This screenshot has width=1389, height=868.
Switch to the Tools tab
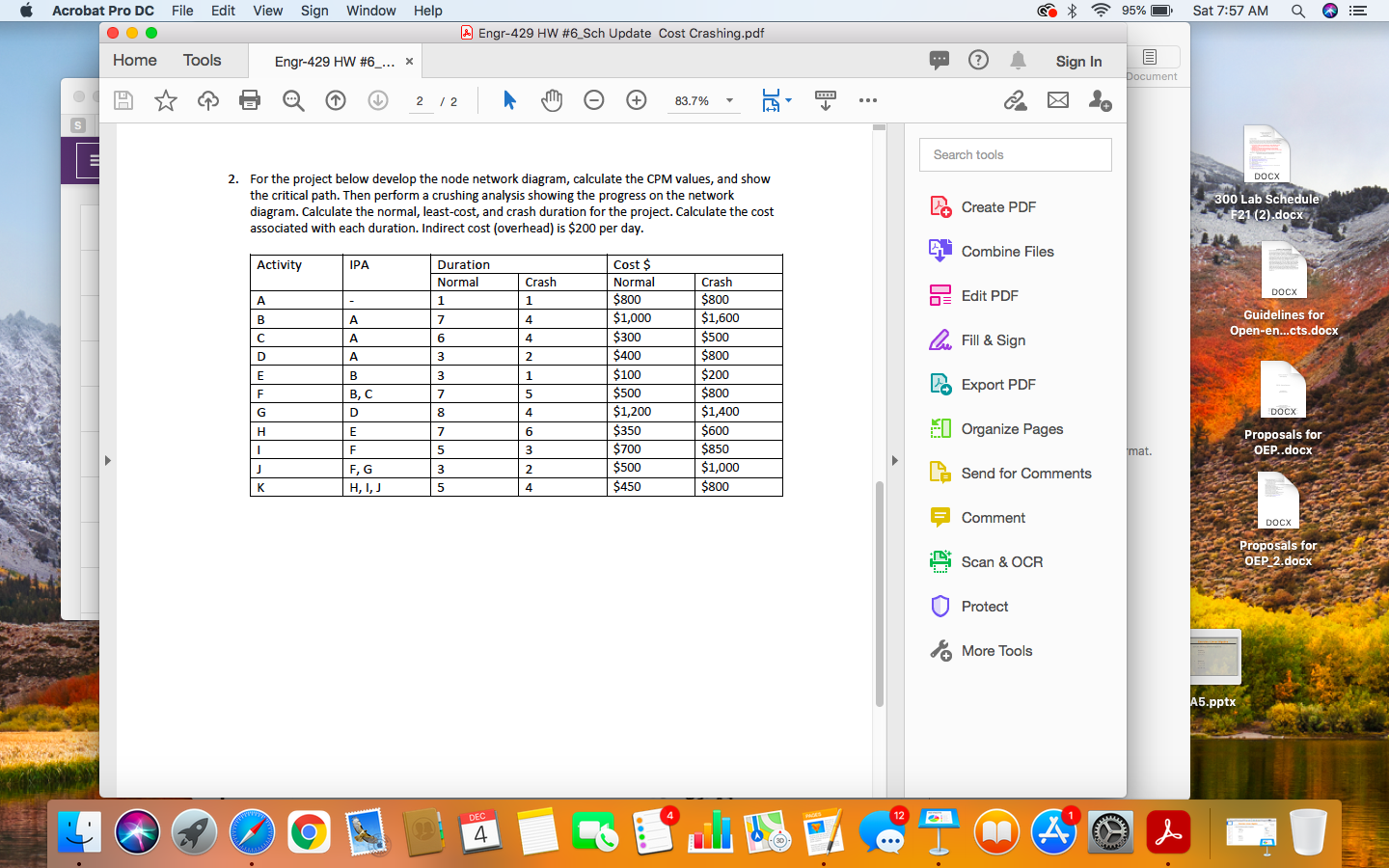click(202, 60)
